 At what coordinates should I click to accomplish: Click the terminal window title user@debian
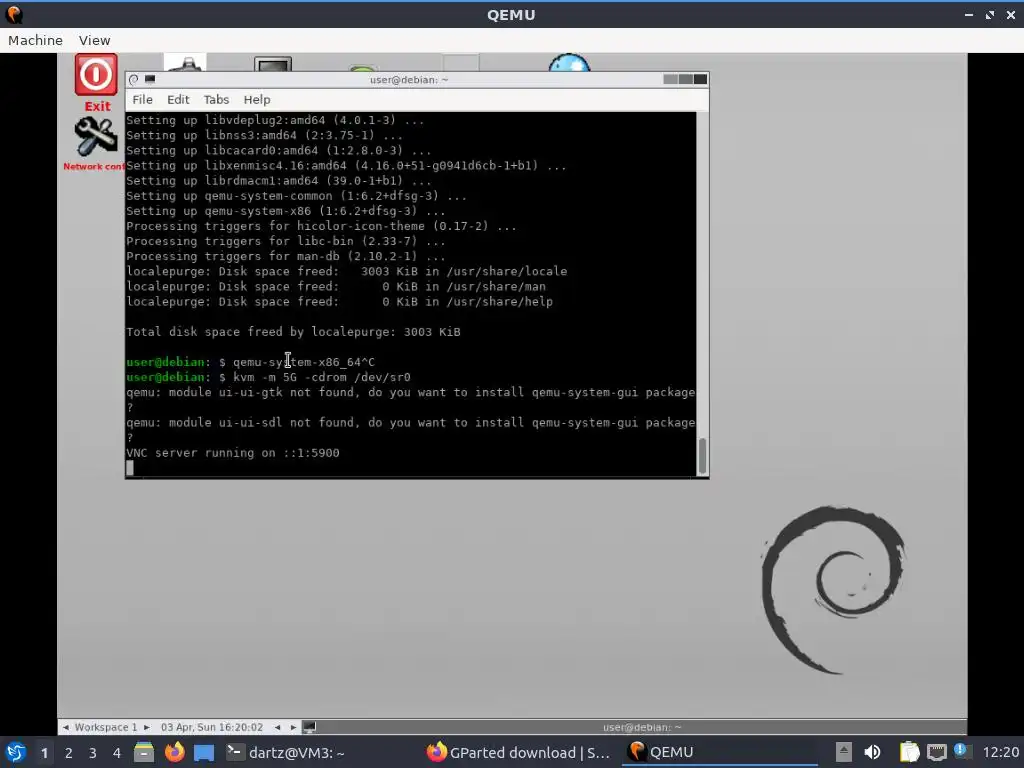click(x=409, y=80)
